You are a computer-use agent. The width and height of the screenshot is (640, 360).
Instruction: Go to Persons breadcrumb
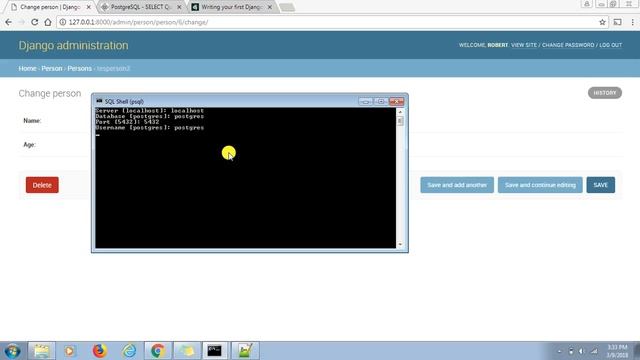click(x=80, y=68)
